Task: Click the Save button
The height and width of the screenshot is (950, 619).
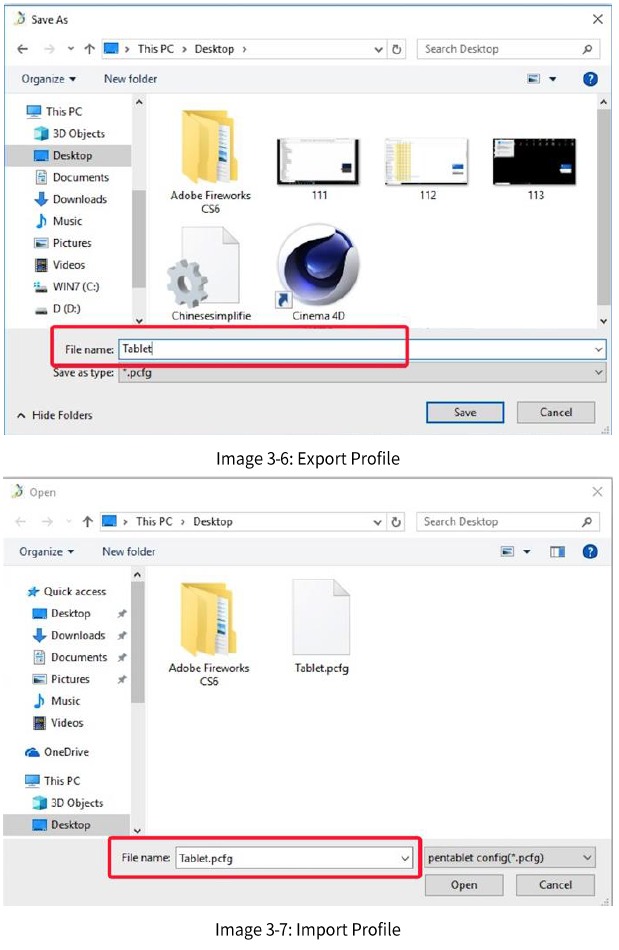Action: pos(464,412)
